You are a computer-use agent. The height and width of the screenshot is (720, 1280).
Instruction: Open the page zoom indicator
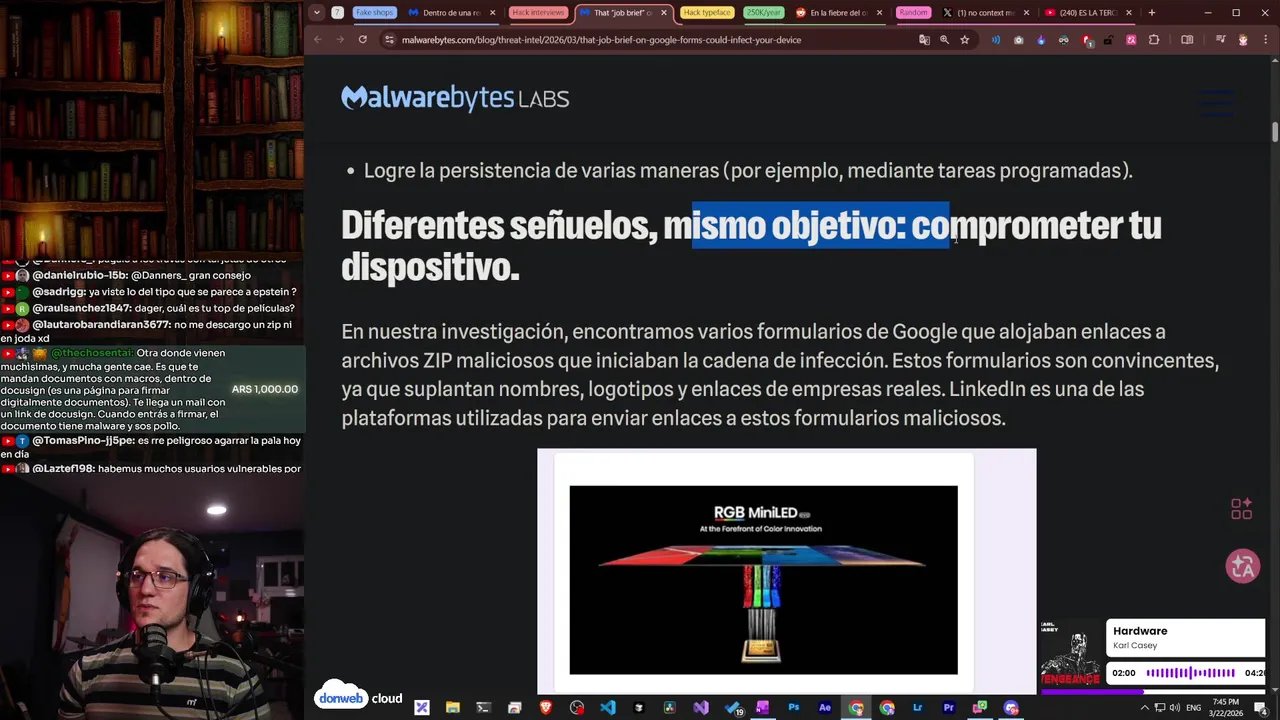coord(944,40)
